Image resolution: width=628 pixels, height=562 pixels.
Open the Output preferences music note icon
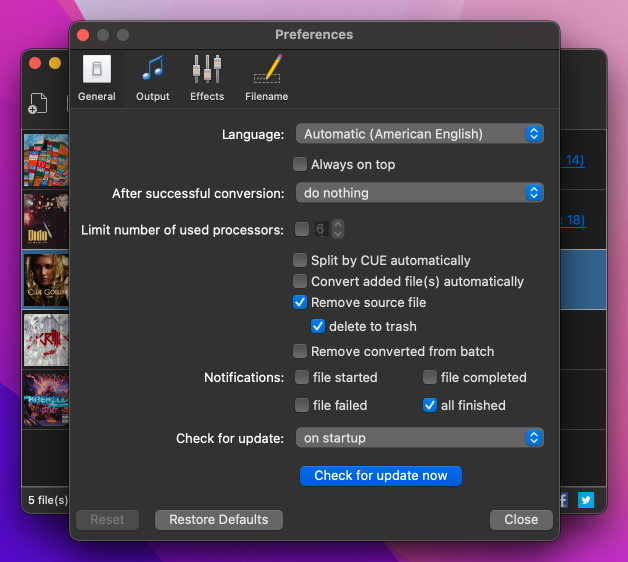[x=153, y=68]
